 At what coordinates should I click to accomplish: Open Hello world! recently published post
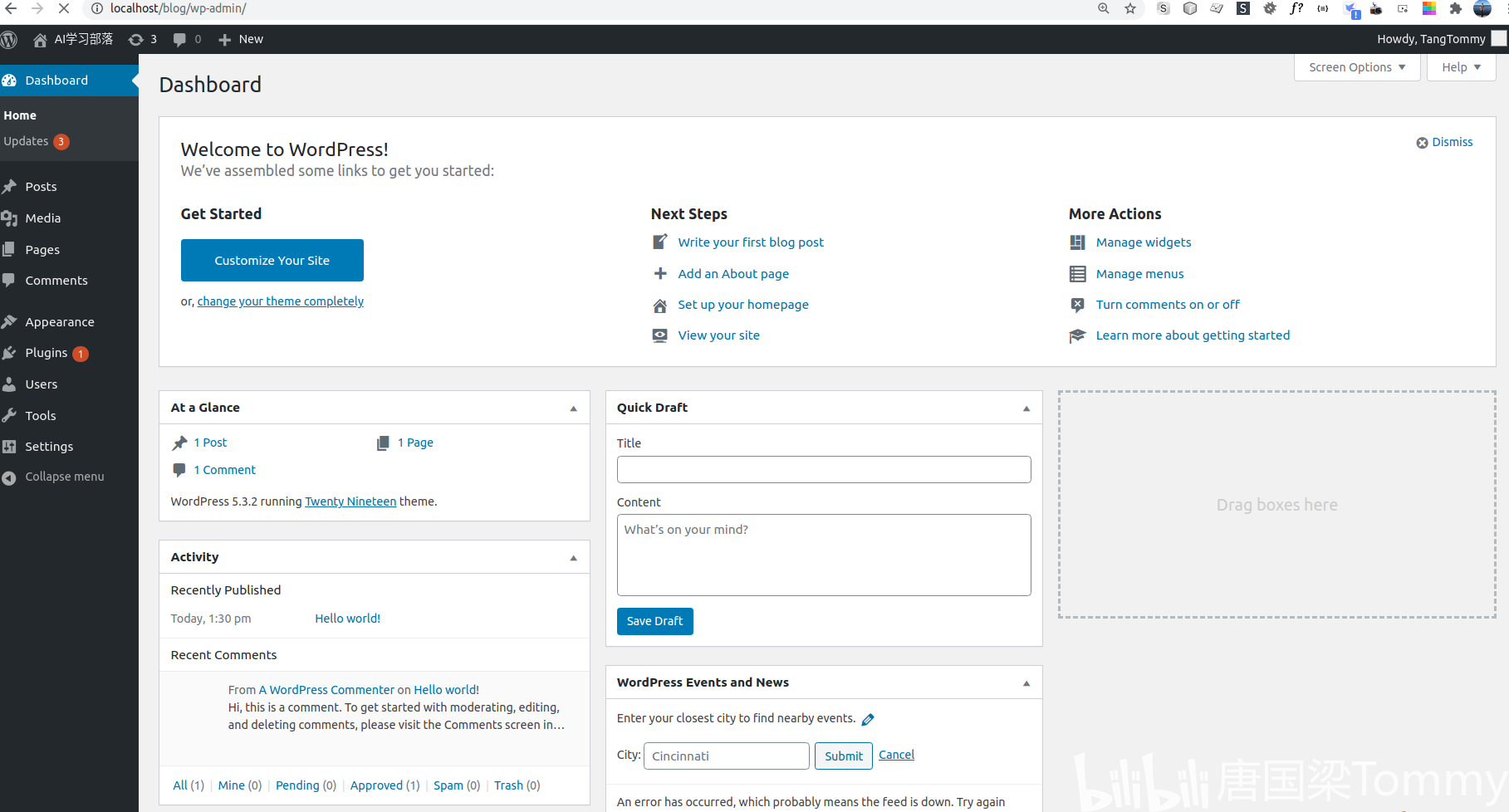pos(348,619)
